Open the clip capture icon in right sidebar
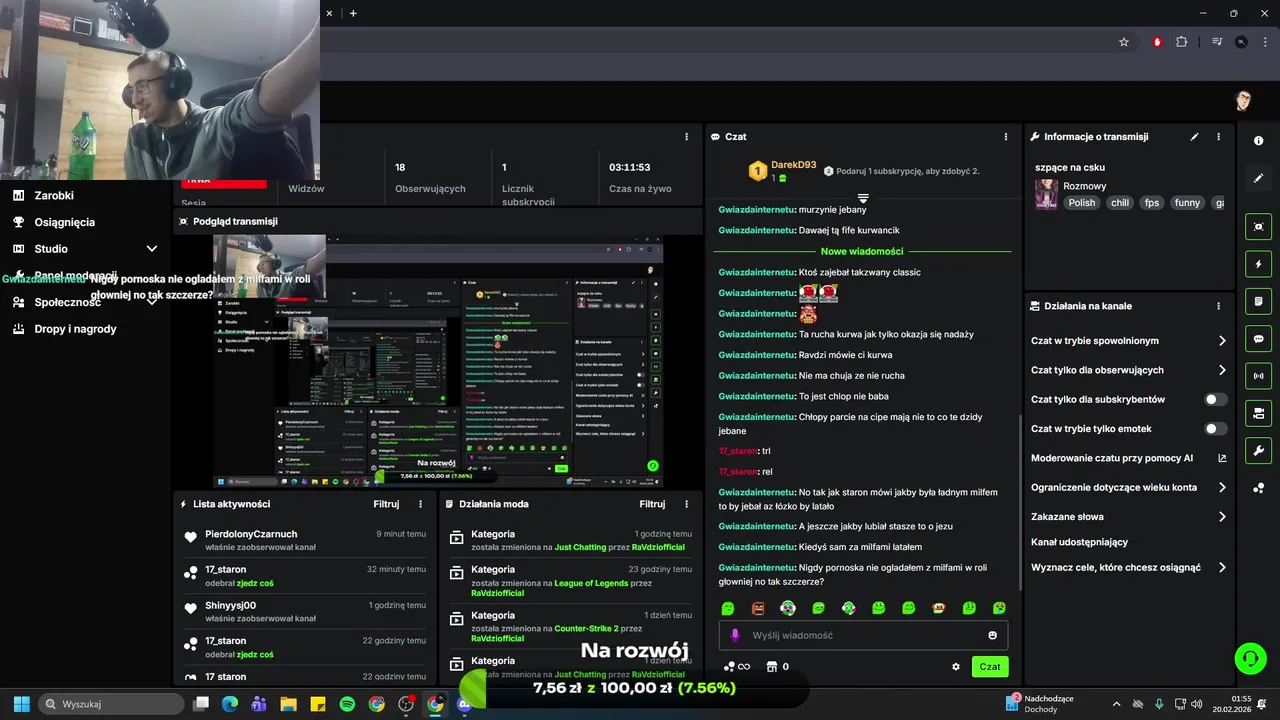This screenshot has height=720, width=1280. pos(1258,227)
